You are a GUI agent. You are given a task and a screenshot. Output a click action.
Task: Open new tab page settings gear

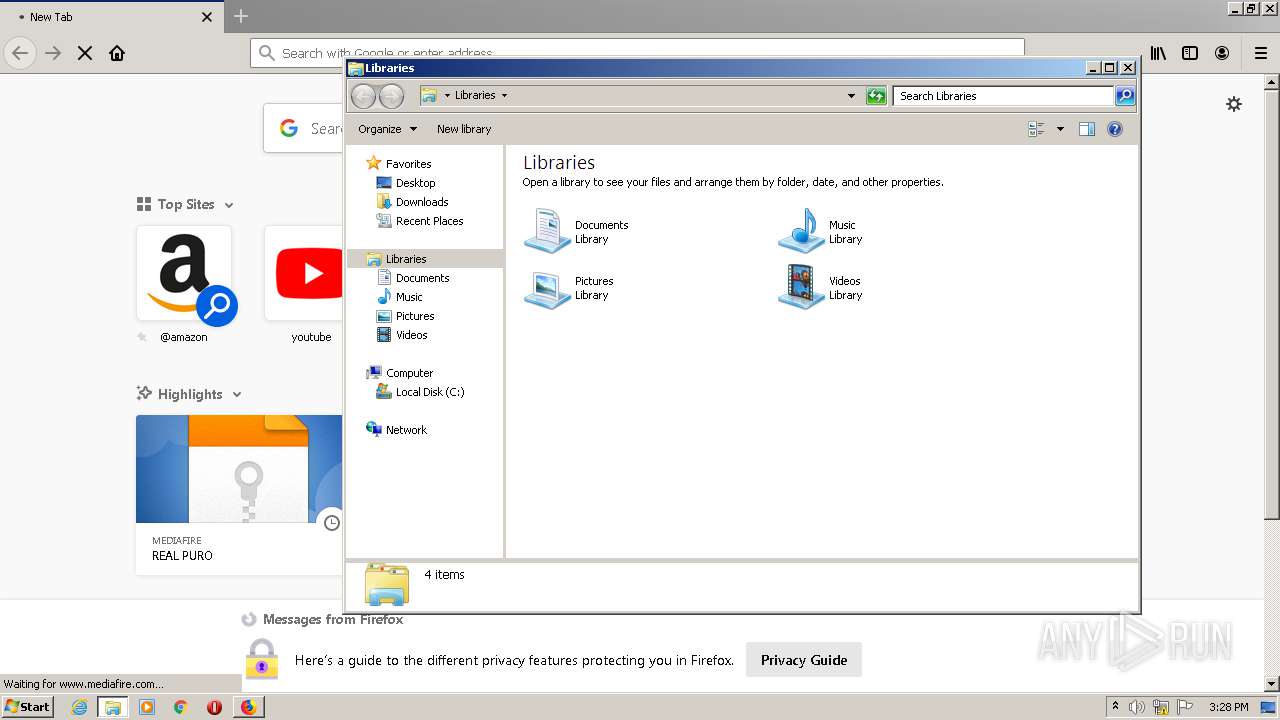tap(1234, 104)
